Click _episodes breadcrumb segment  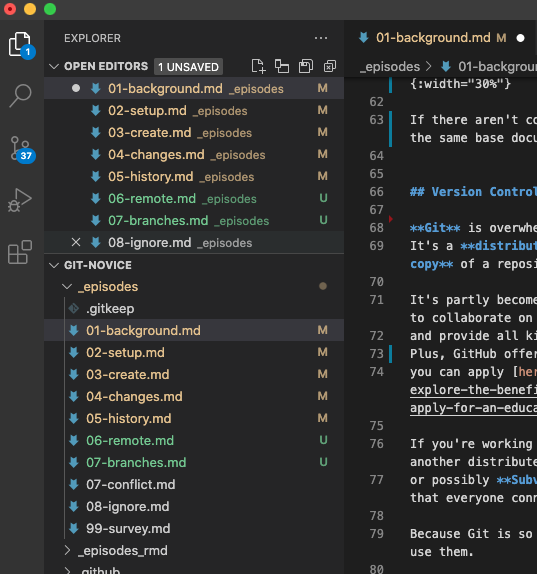pos(390,67)
